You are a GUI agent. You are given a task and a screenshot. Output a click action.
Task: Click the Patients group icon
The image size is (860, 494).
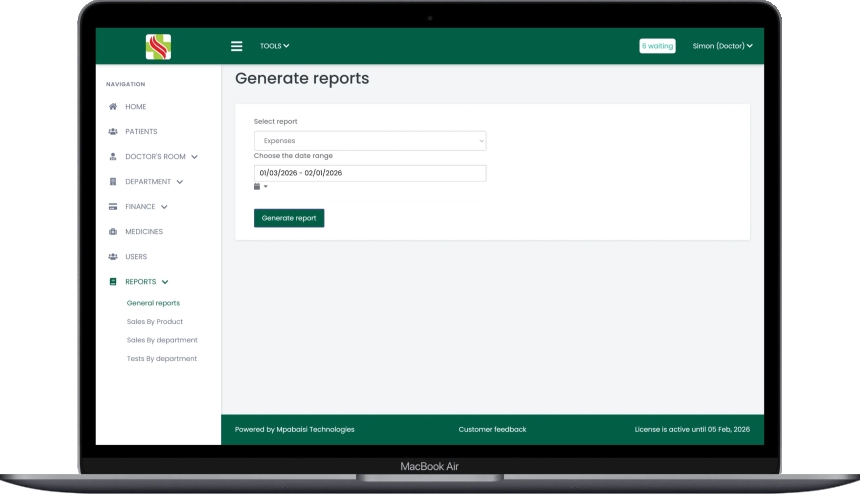113,132
